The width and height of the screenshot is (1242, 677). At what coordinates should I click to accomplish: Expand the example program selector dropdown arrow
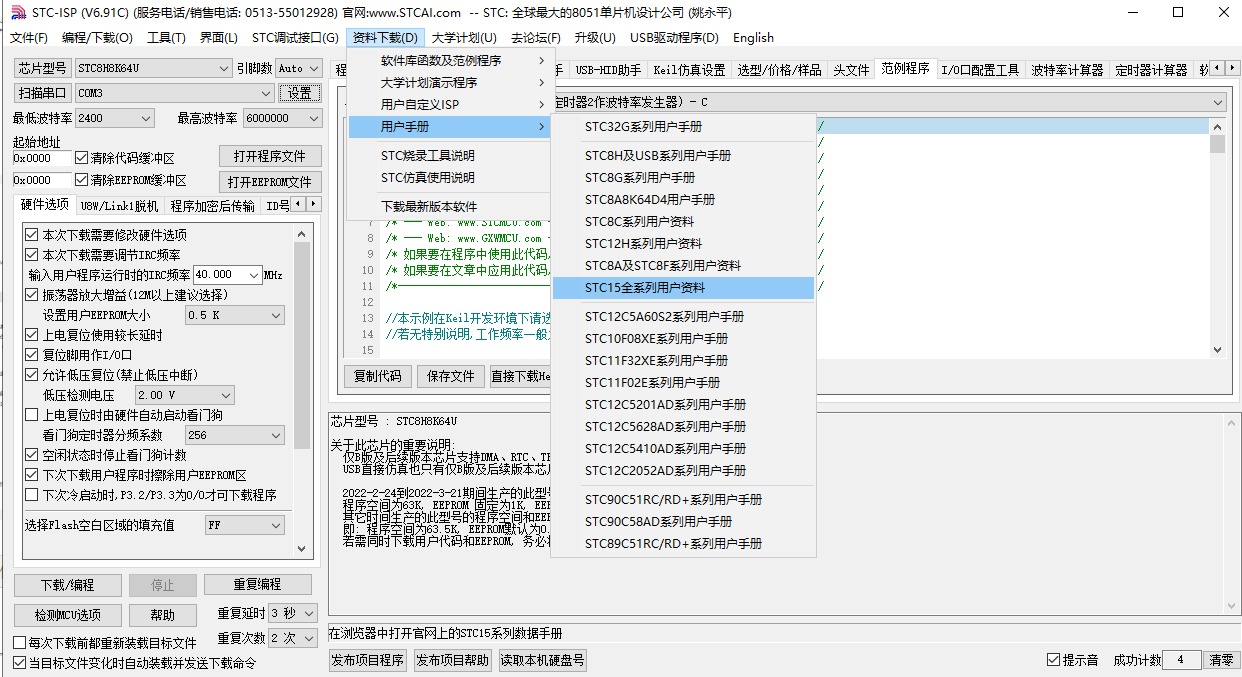tap(1216, 103)
